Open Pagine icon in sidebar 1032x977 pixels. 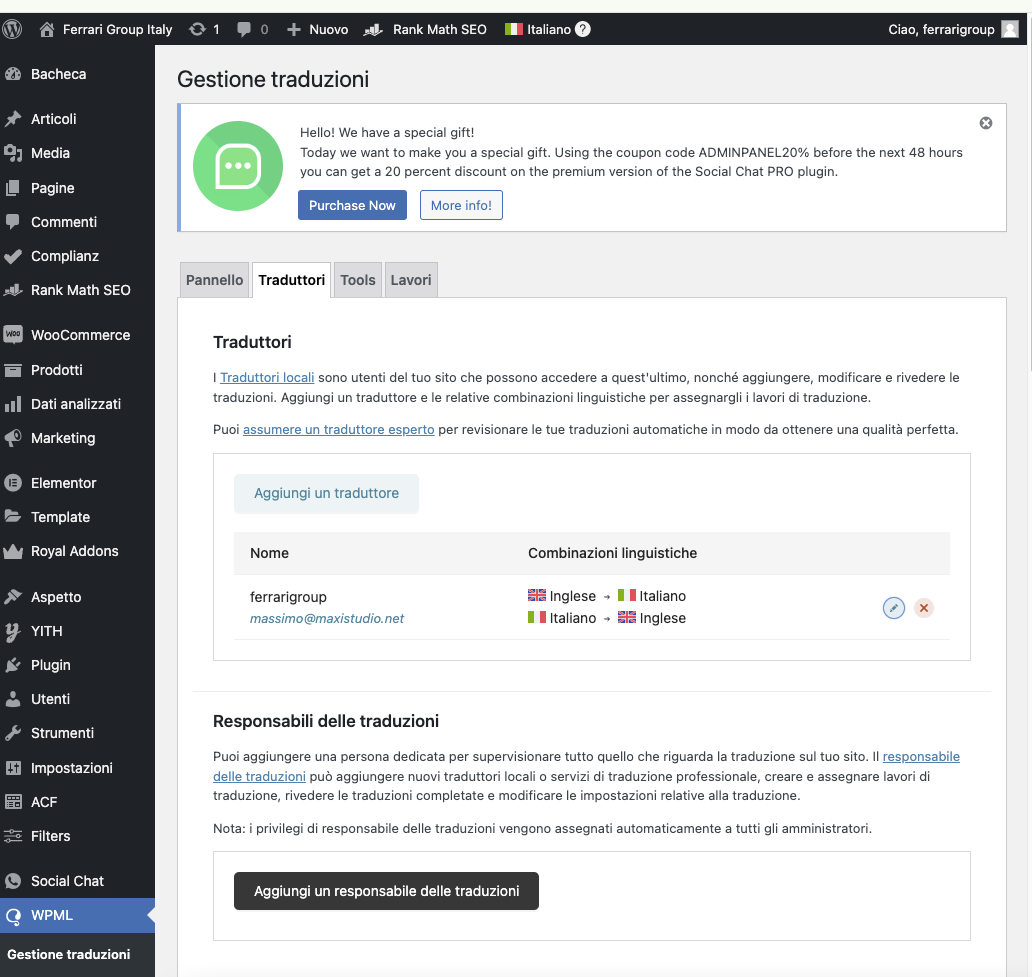pos(13,188)
